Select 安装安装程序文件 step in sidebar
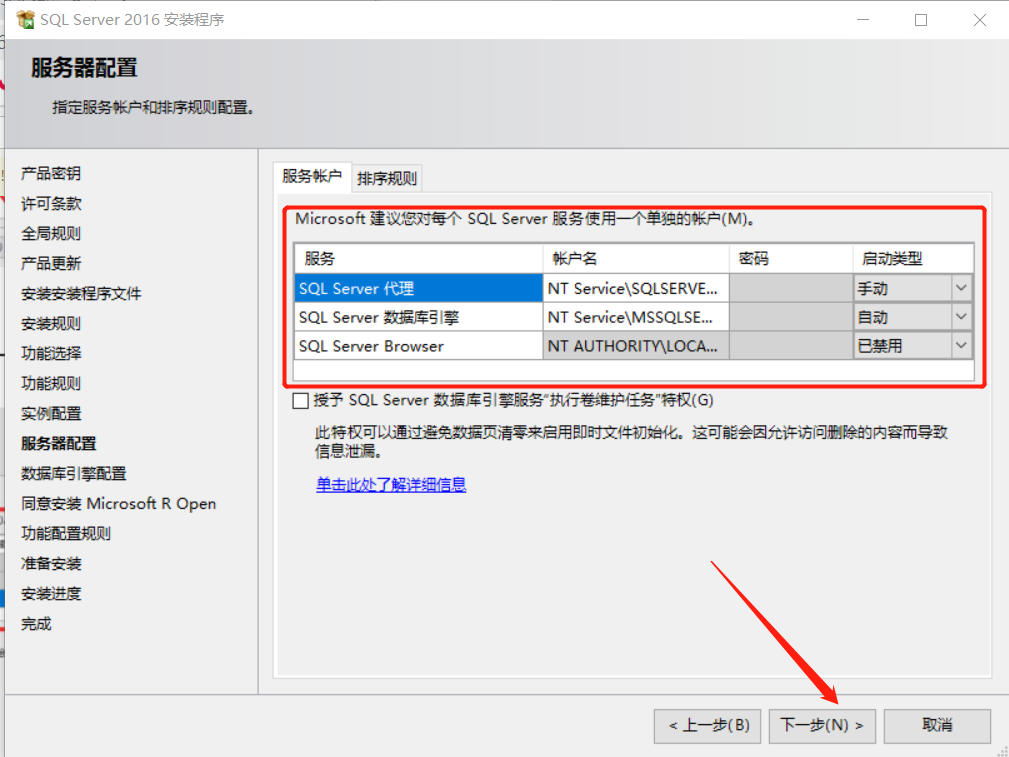Image resolution: width=1009 pixels, height=757 pixels. [81, 294]
